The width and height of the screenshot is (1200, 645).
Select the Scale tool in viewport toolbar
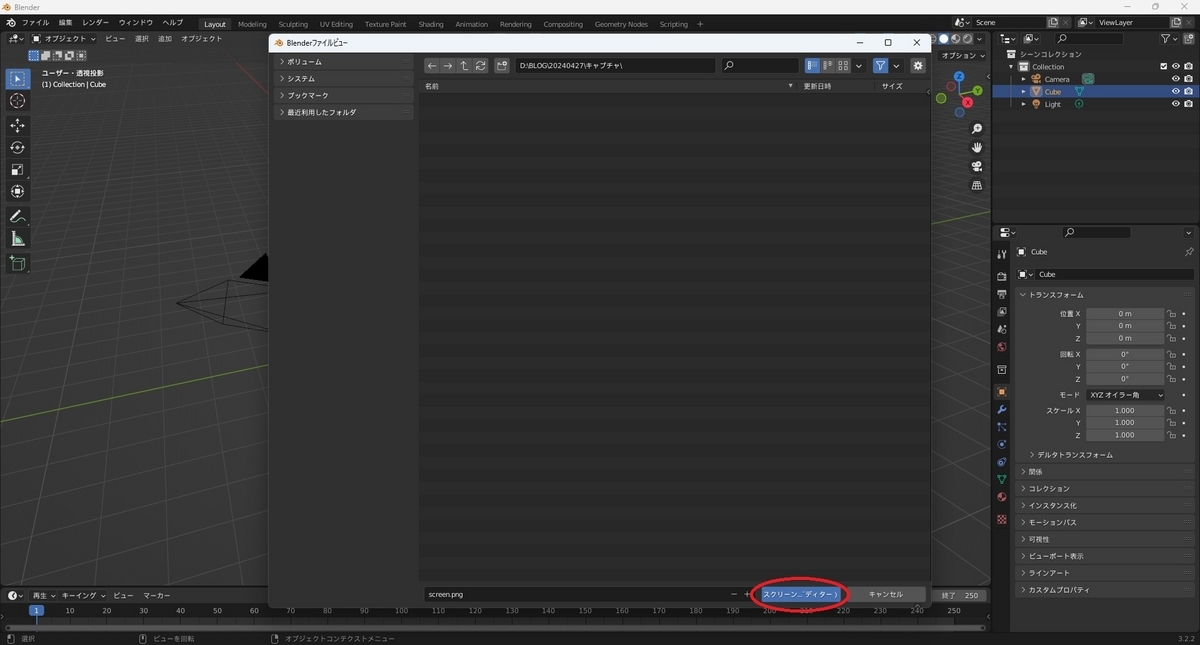[18, 169]
